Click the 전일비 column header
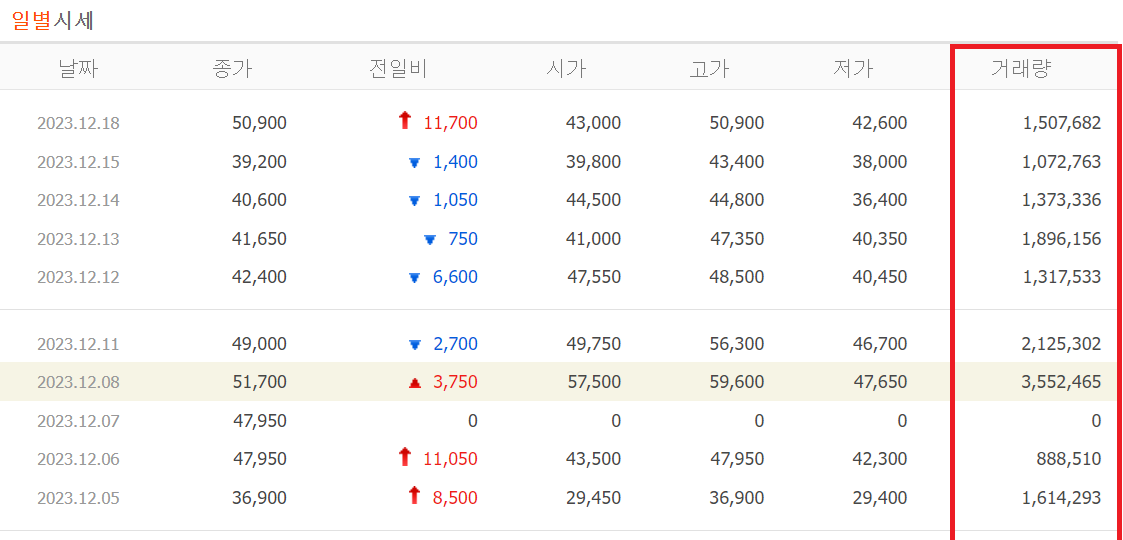Image resolution: width=1123 pixels, height=540 pixels. [398, 69]
